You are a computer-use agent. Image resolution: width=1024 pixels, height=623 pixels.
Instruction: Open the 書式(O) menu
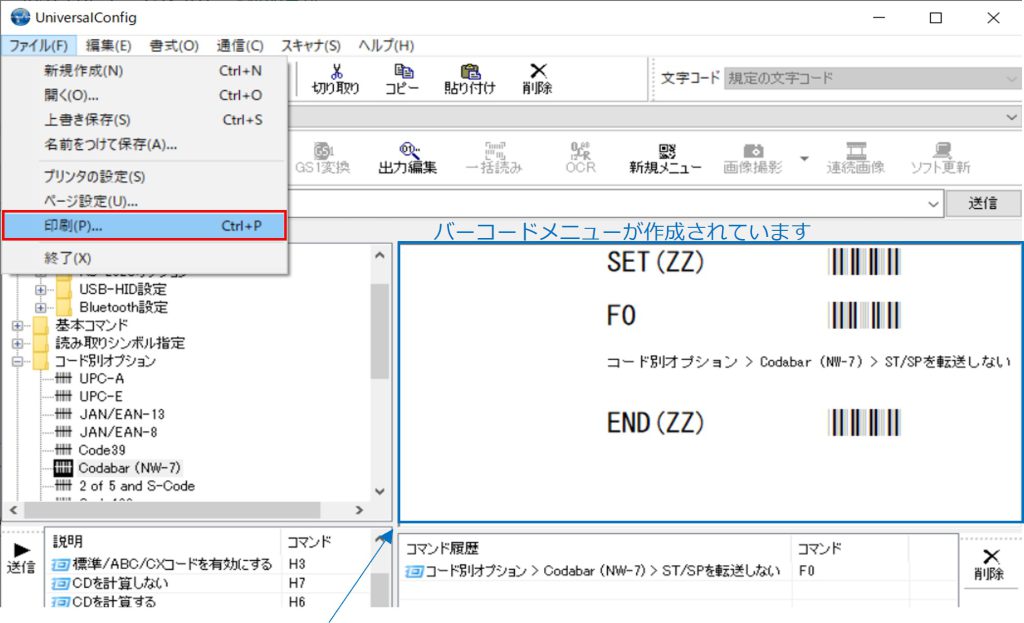coord(174,46)
